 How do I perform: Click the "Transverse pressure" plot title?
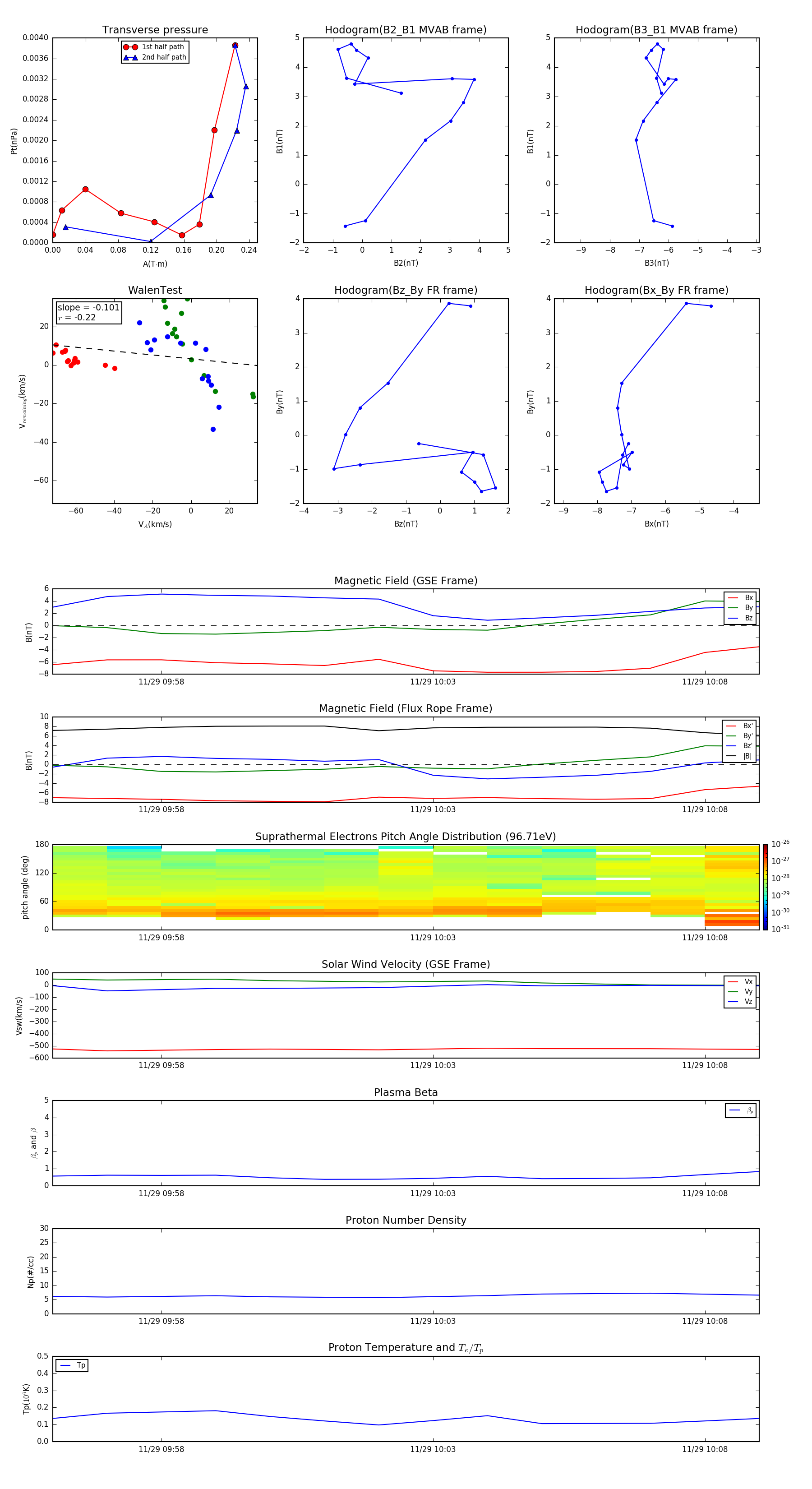tap(155, 30)
